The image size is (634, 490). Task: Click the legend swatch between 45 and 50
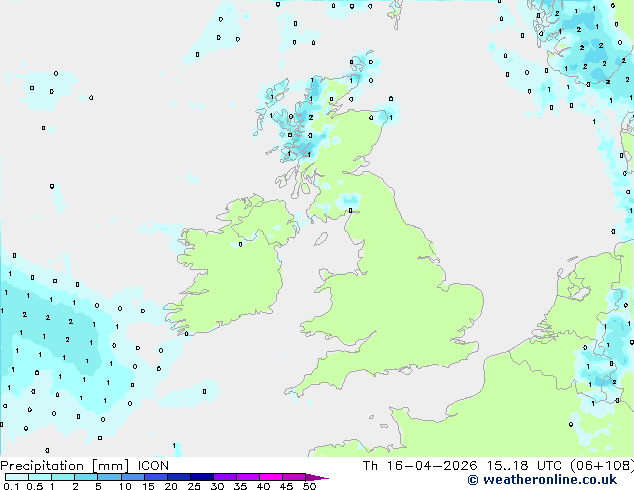point(294,477)
